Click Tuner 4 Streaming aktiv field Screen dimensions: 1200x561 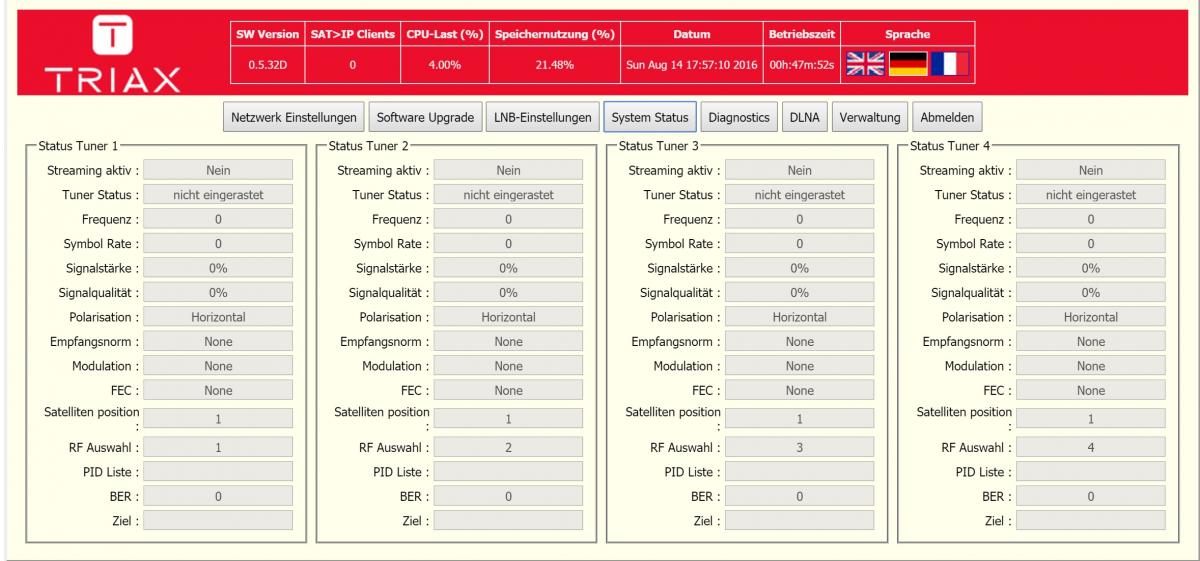point(1091,171)
